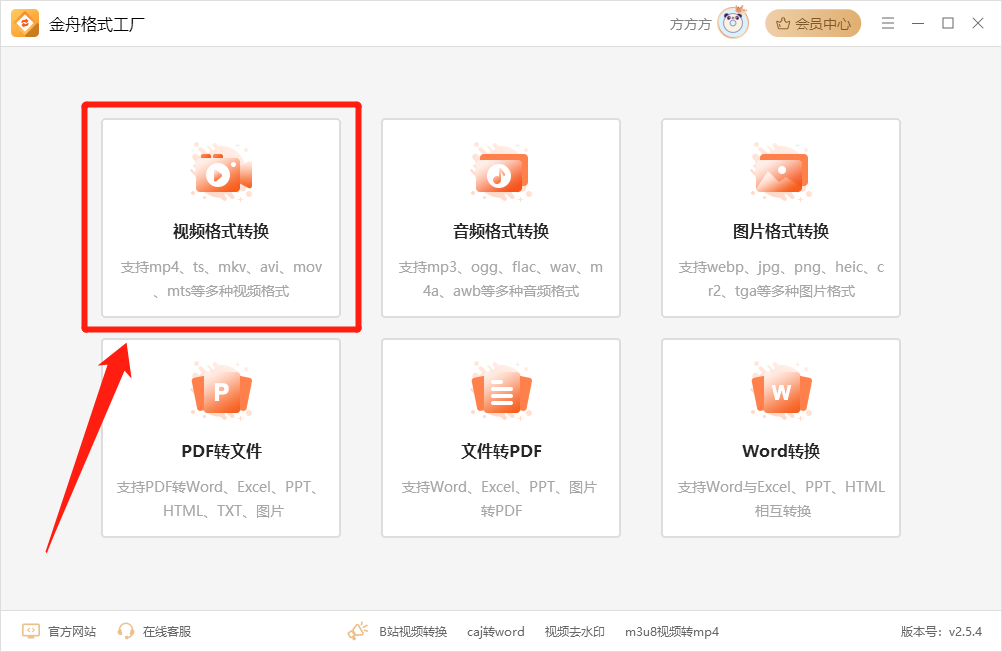Click the B站视频转换 shortcut link
The width and height of the screenshot is (1002, 652).
coord(412,631)
